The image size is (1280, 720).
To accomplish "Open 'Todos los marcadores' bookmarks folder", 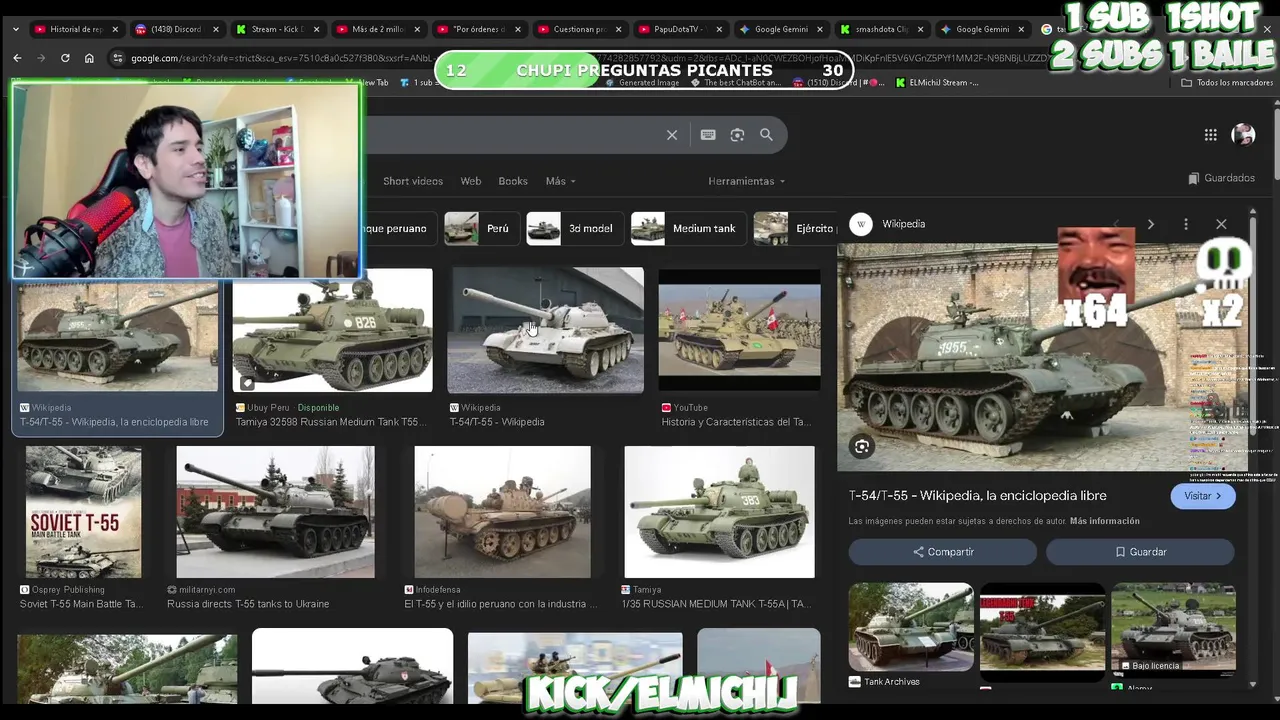I will [1227, 83].
